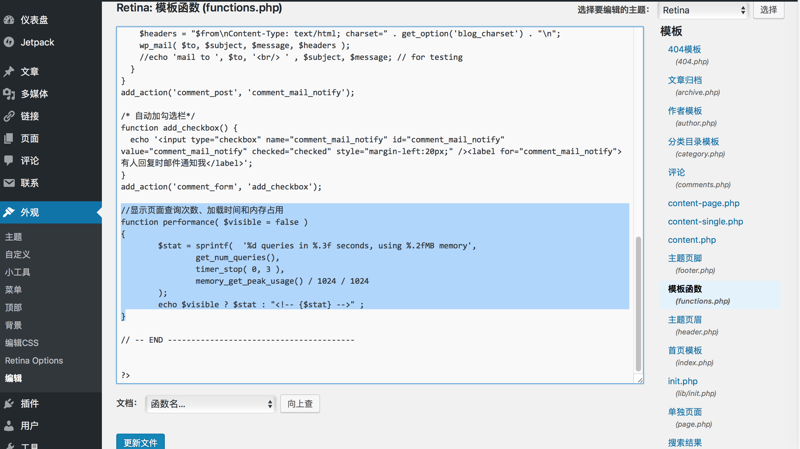Click the Jetpack logo icon
This screenshot has height=449, width=800.
click(x=9, y=42)
